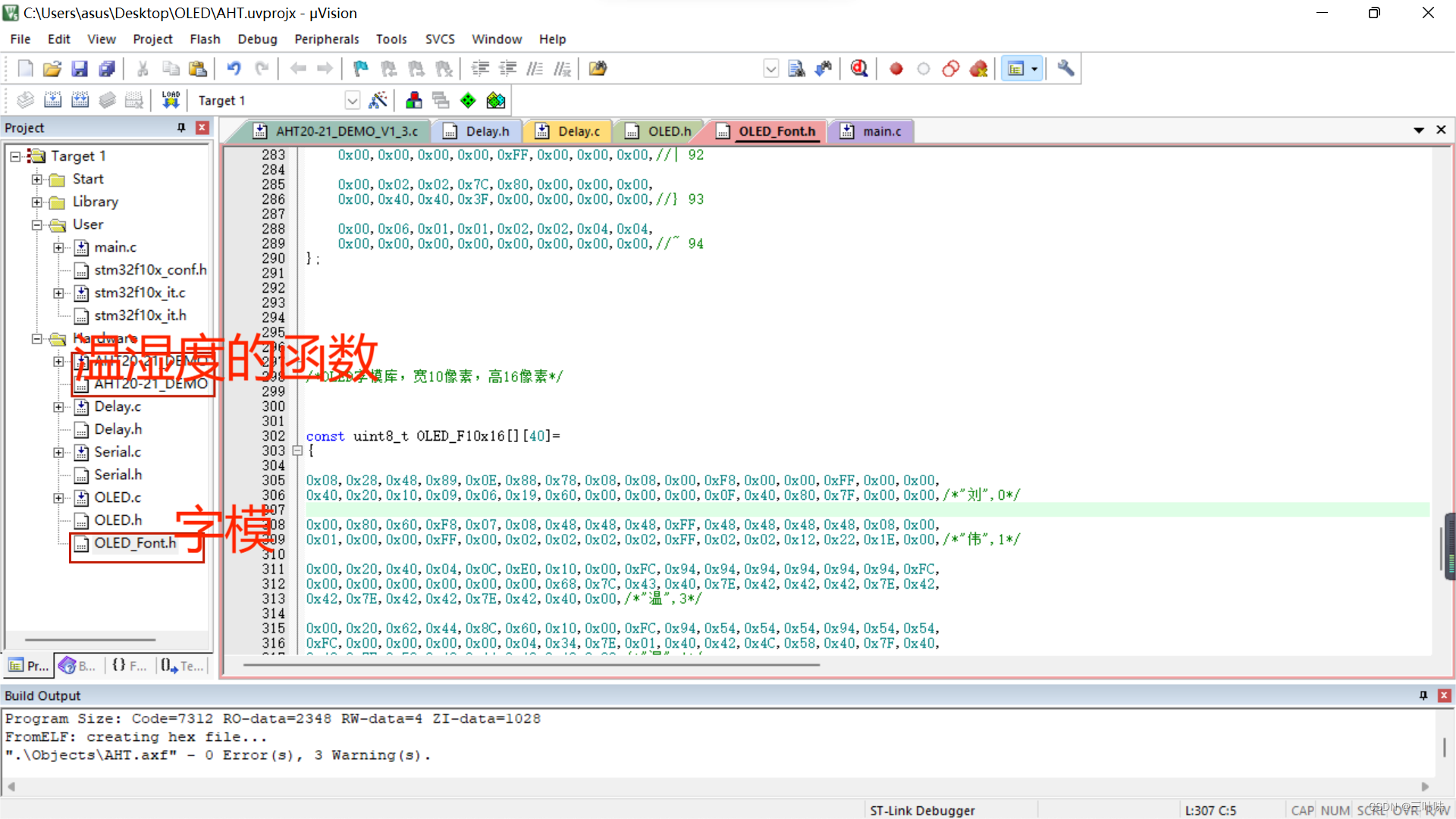Click the Copy icon
Image resolution: width=1456 pixels, height=819 pixels.
tap(171, 69)
